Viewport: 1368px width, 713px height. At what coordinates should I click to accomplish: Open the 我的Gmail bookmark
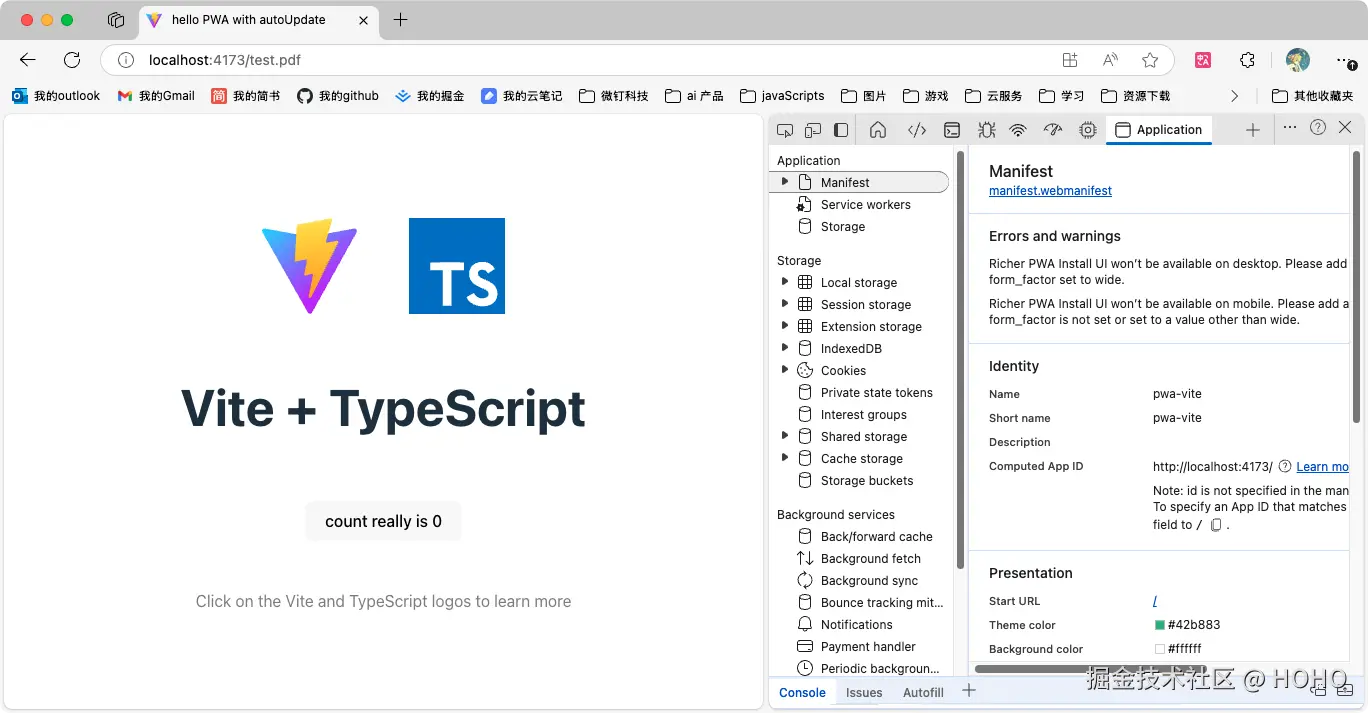(x=156, y=96)
